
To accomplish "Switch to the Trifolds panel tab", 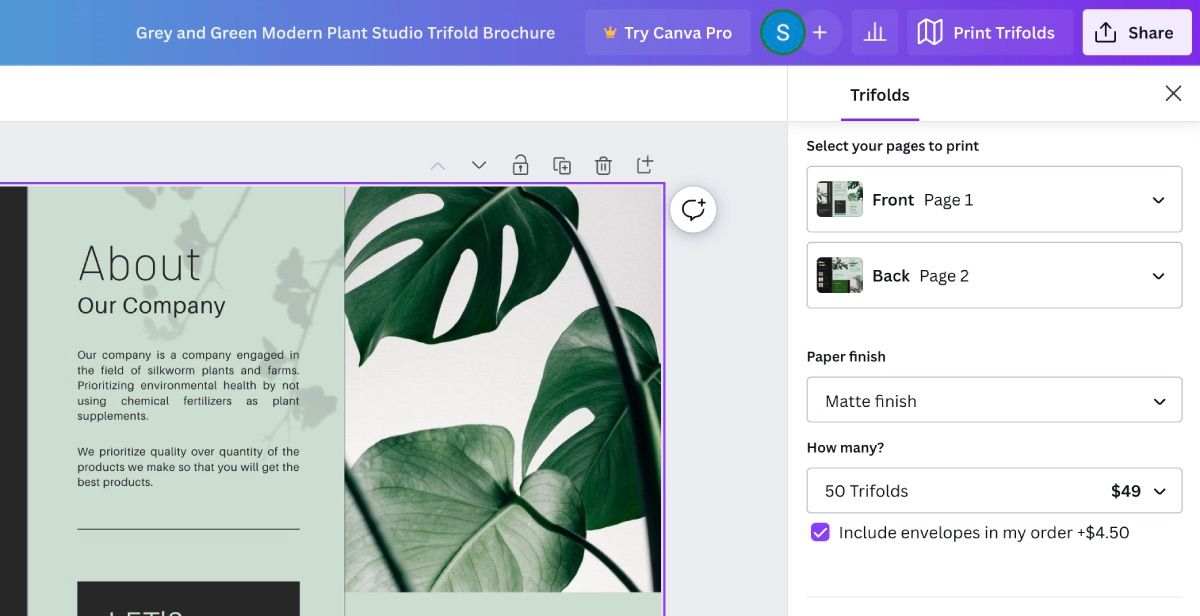I will pyautogui.click(x=879, y=95).
